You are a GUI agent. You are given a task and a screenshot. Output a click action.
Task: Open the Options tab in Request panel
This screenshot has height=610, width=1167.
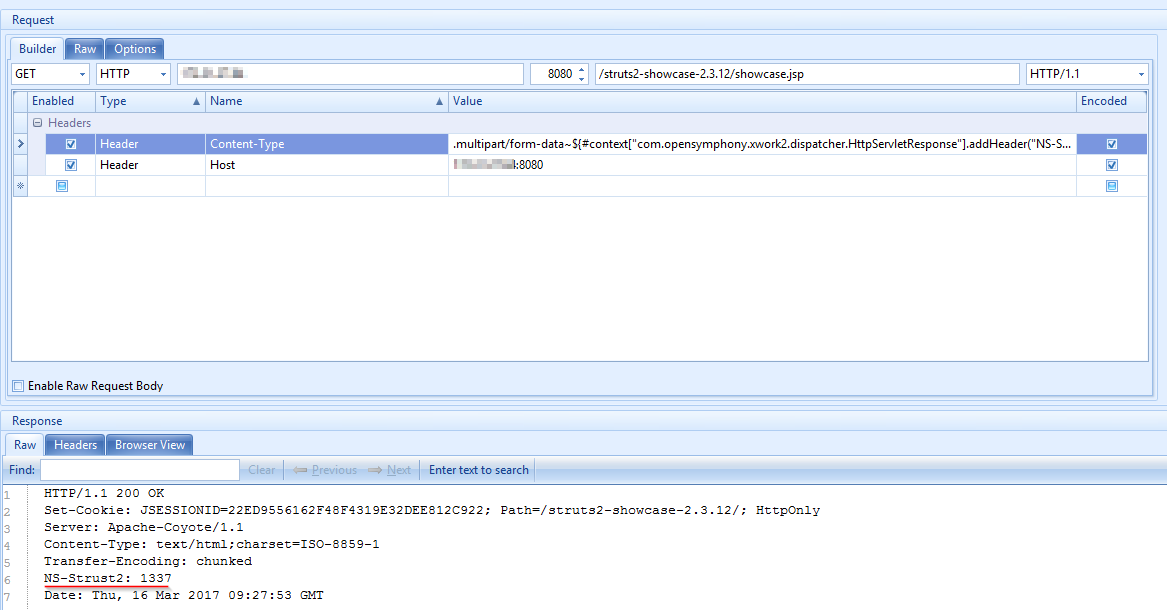click(134, 48)
